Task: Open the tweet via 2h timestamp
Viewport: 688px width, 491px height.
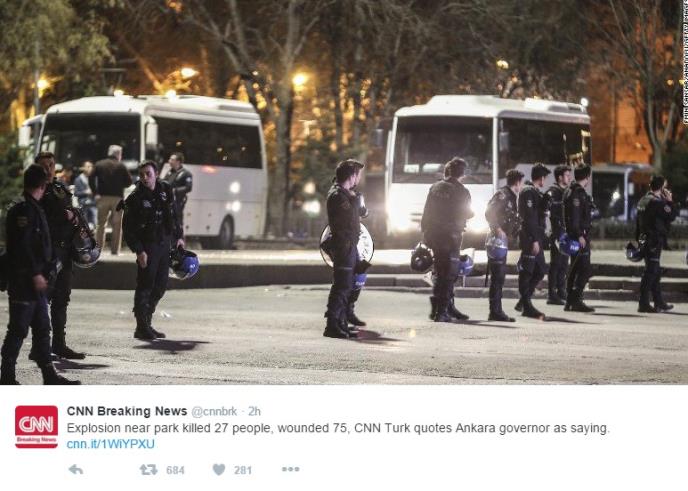Action: point(254,412)
